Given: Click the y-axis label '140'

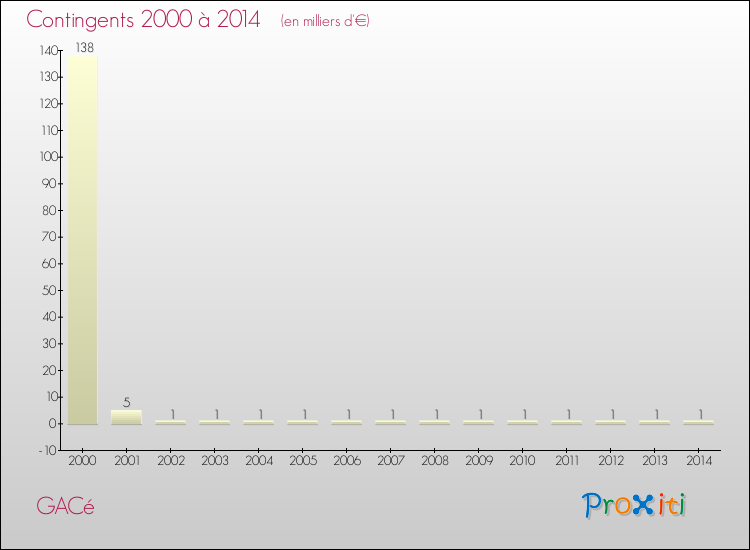Looking at the screenshot, I should [49, 50].
